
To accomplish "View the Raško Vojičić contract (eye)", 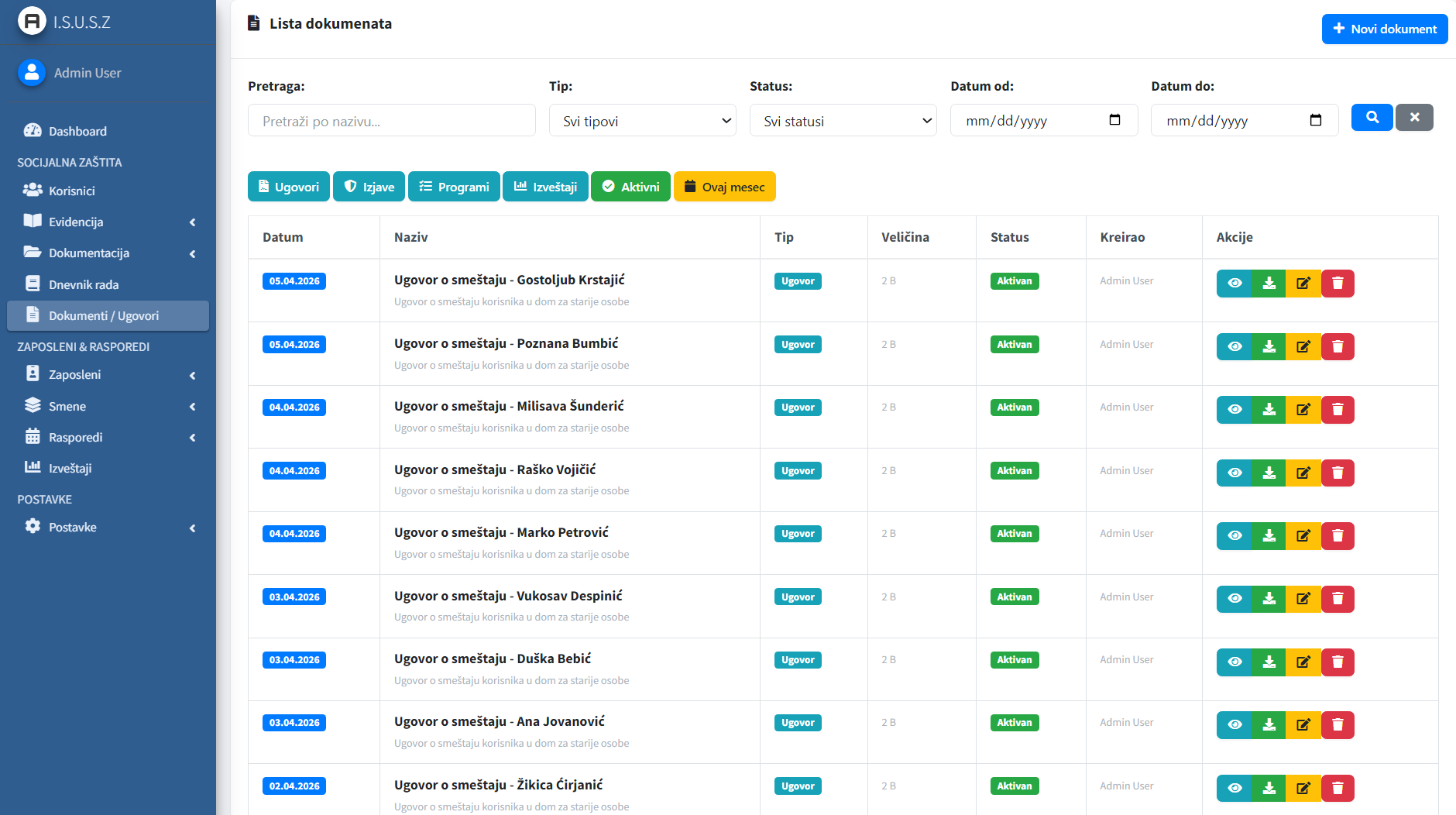I will point(1235,473).
